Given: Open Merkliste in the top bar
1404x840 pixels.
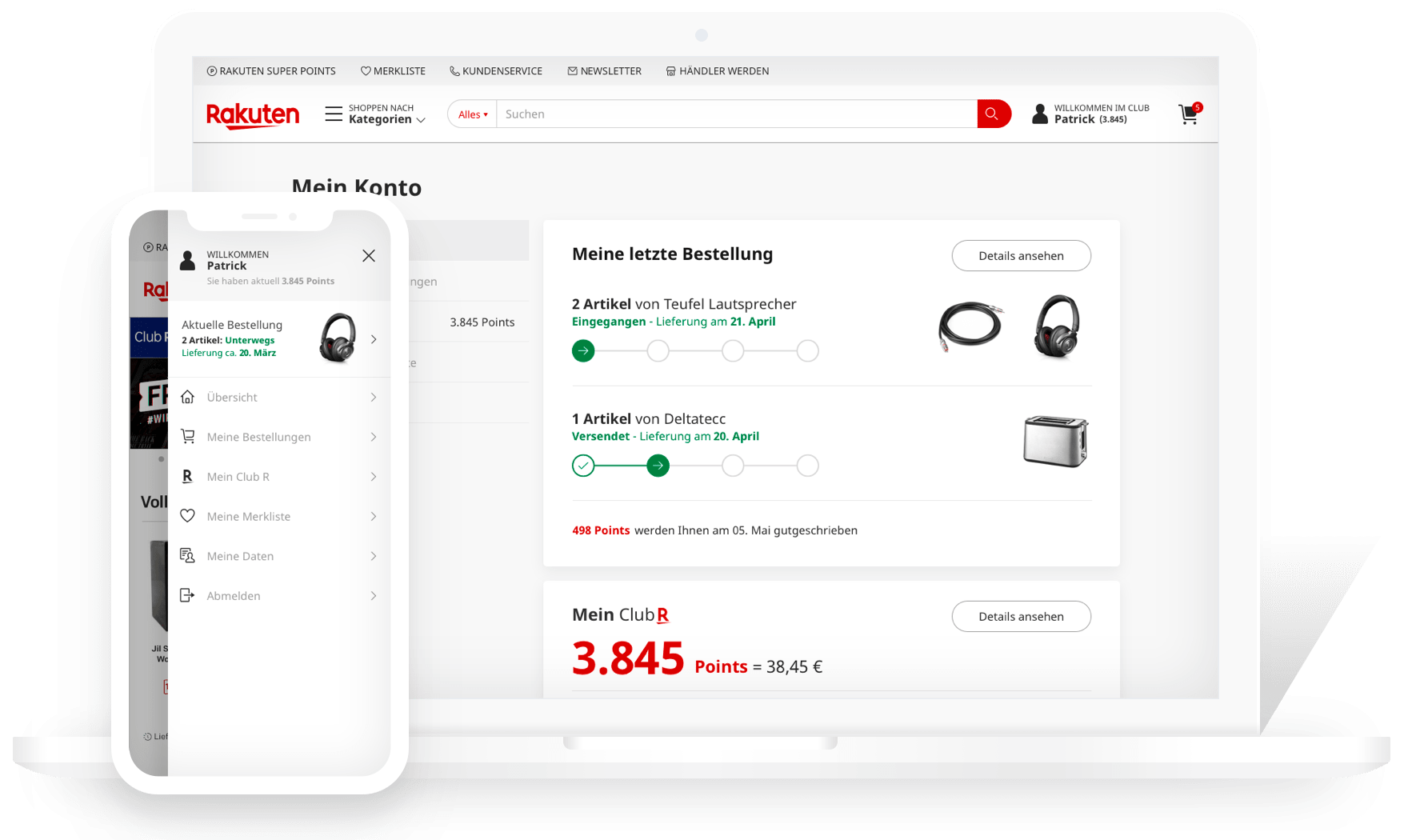Looking at the screenshot, I should [x=393, y=71].
